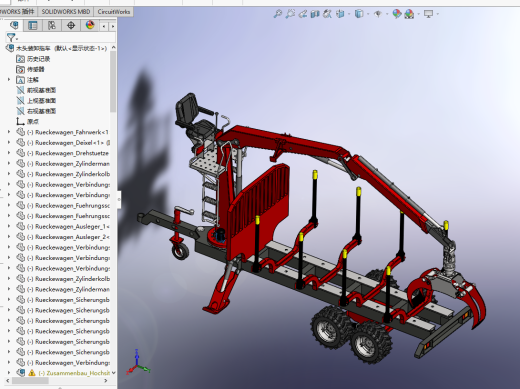Open the SOLIDWORKS MBD tab
Image resolution: width=520 pixels, height=389 pixels.
(x=66, y=12)
